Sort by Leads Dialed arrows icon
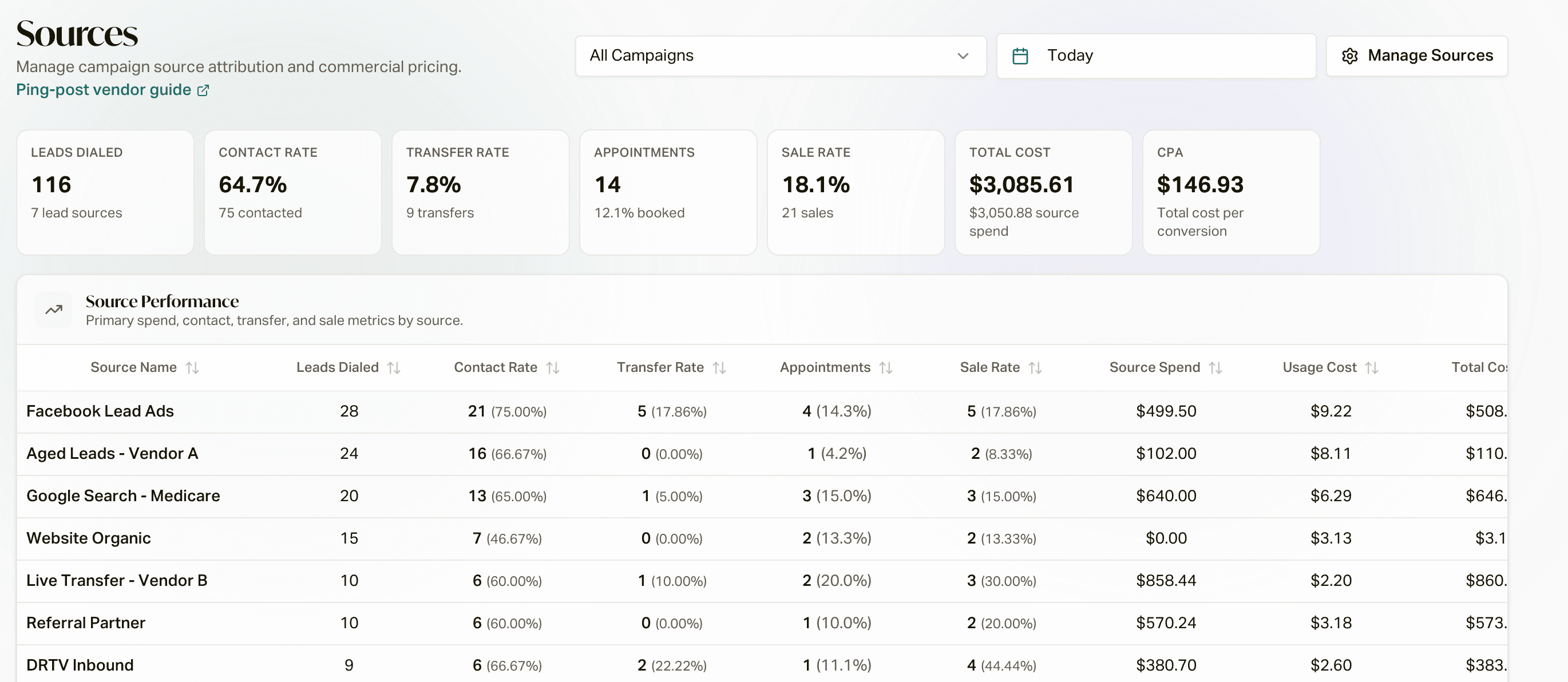The width and height of the screenshot is (1568, 682). point(394,367)
